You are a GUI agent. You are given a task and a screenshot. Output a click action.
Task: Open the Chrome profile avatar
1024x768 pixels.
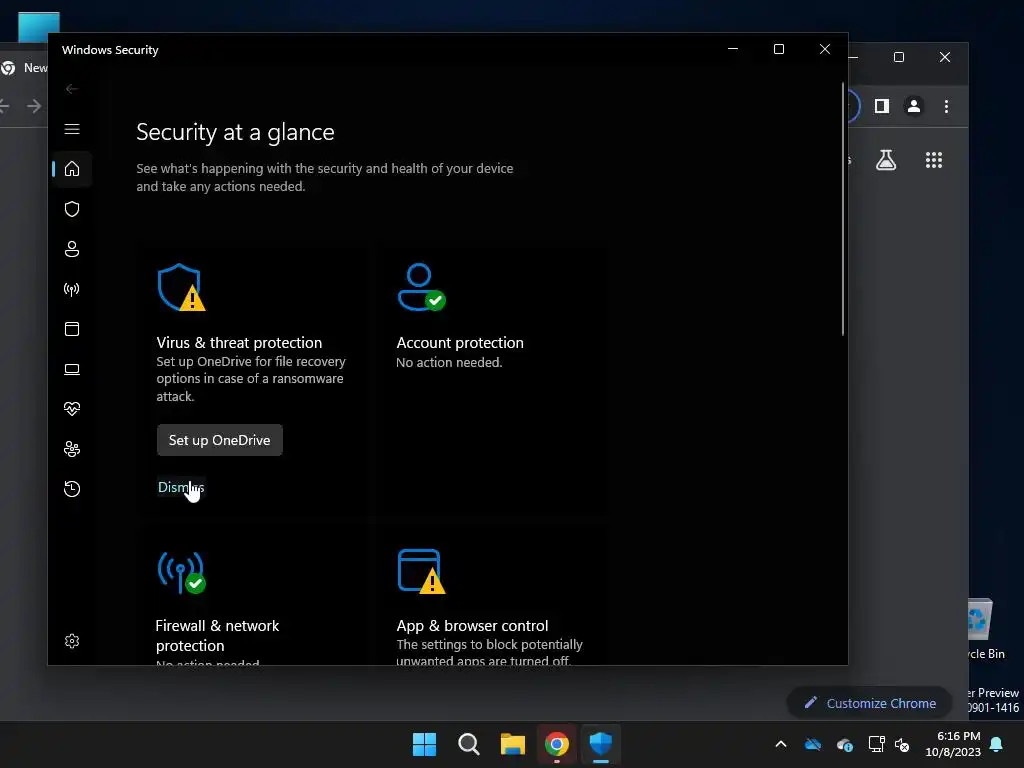[914, 106]
